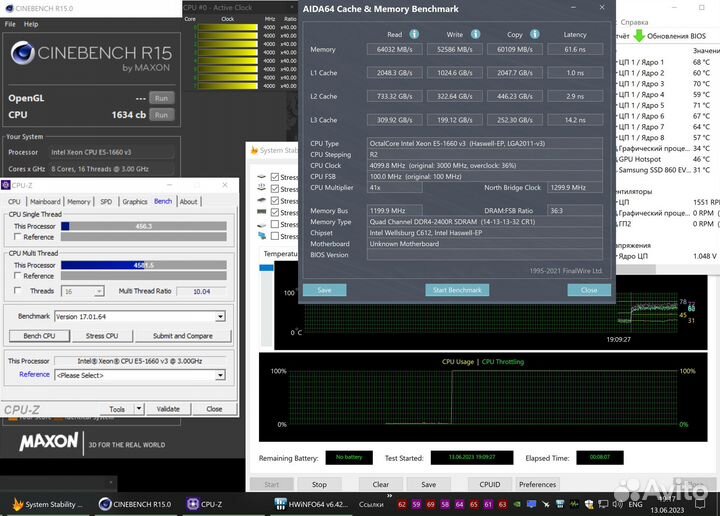Image resolution: width=720 pixels, height=516 pixels.
Task: Run the Cinebench CPU test
Action: (161, 115)
